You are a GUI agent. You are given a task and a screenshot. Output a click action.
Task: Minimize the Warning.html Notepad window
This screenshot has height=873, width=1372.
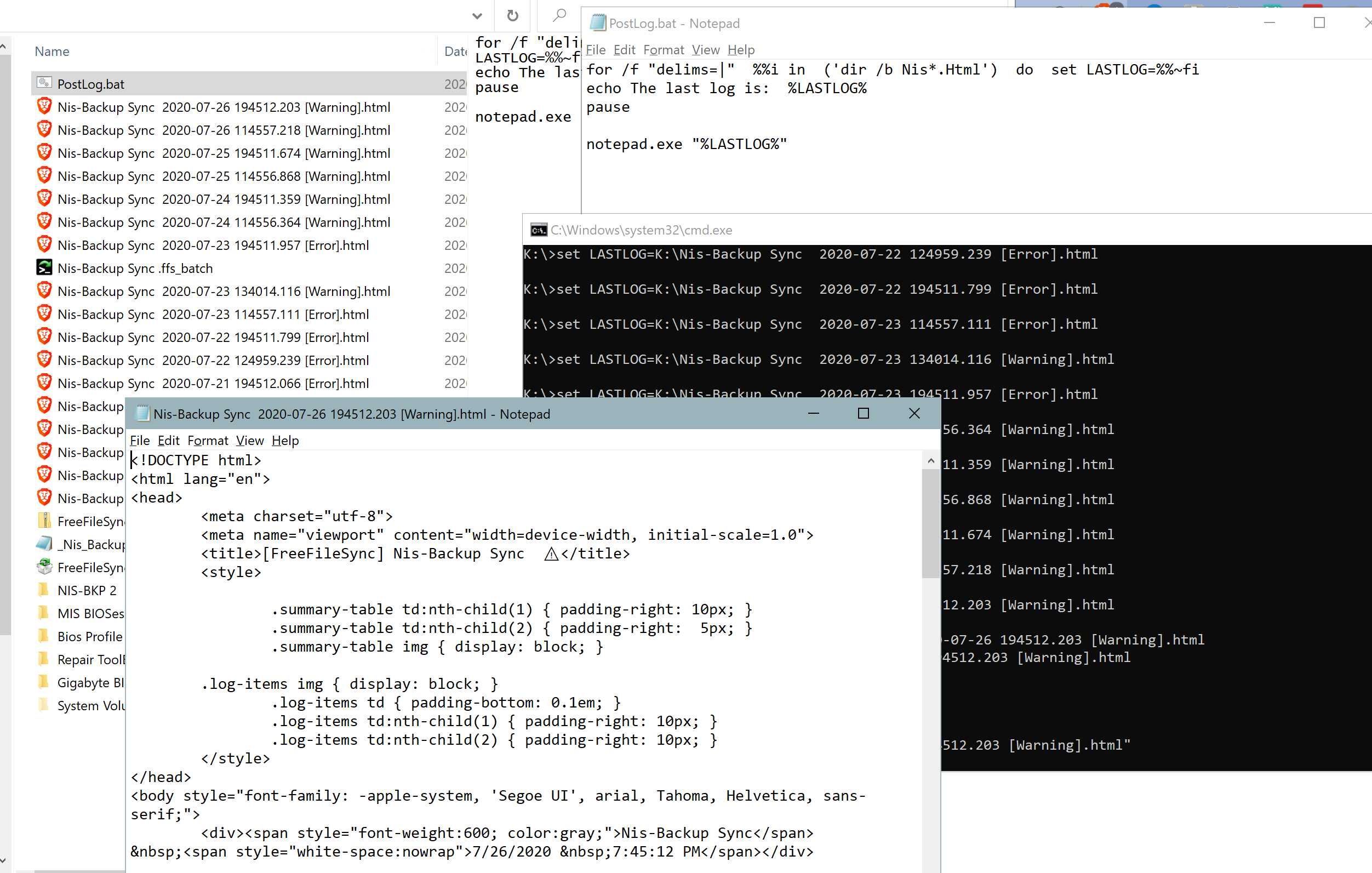click(x=814, y=413)
